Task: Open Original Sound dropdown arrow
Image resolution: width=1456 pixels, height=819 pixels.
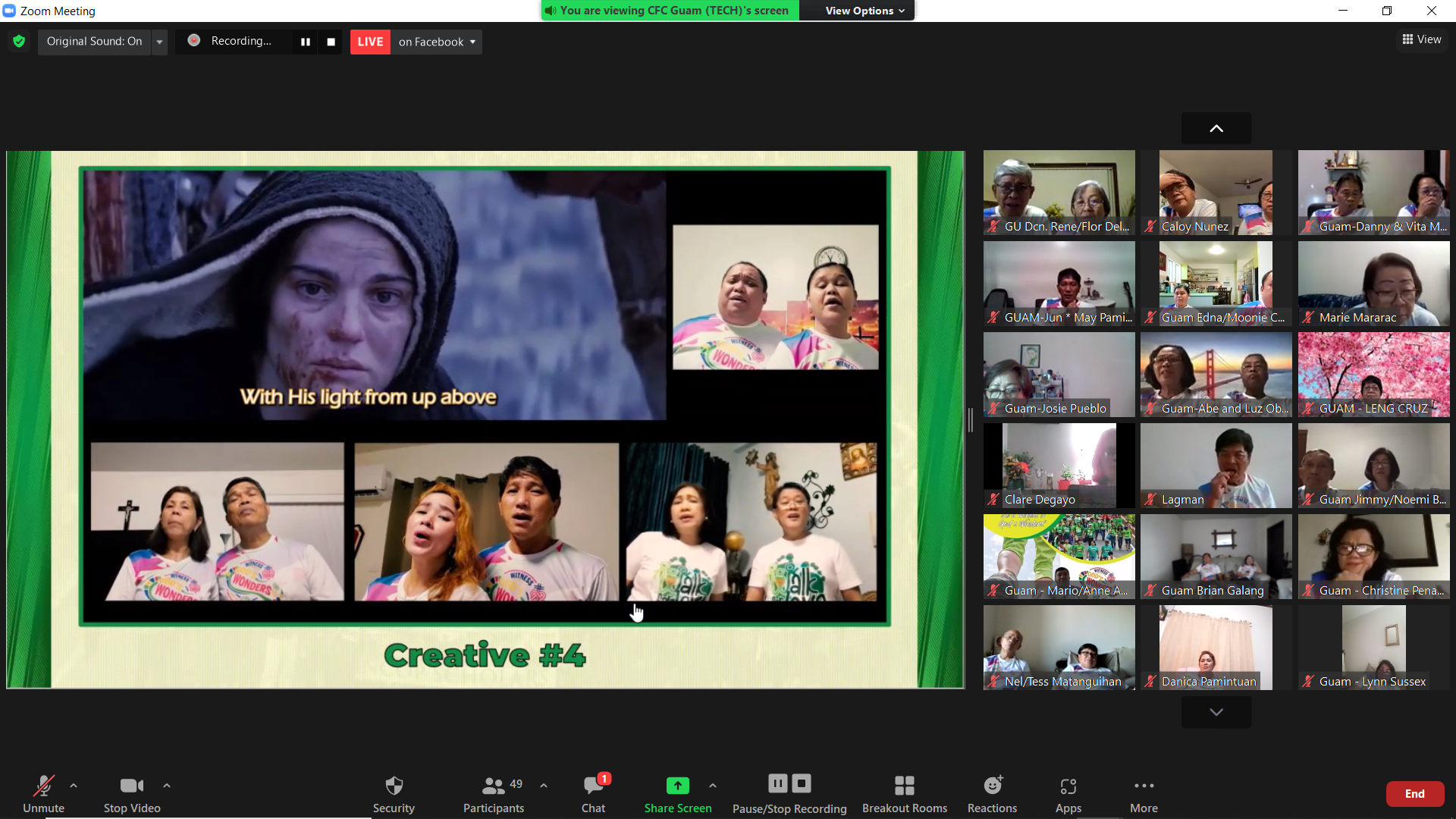Action: (x=159, y=42)
